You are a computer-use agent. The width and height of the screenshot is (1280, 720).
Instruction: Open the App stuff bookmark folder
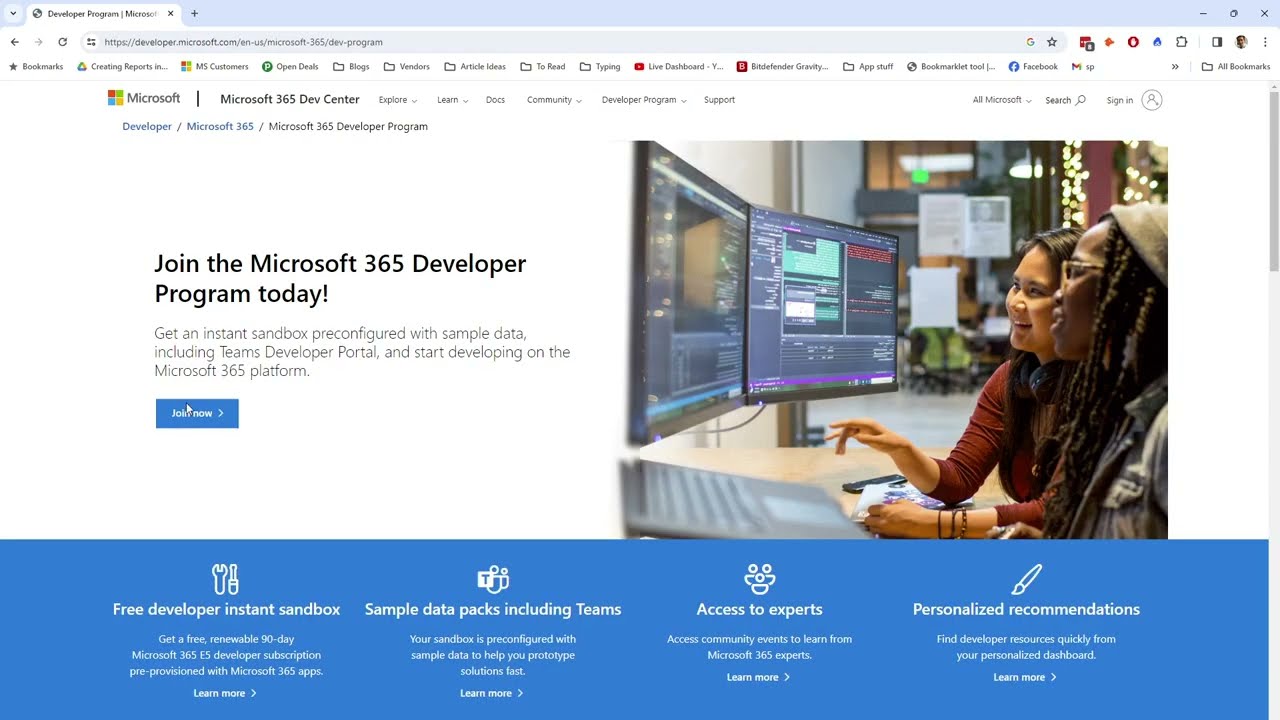868,67
